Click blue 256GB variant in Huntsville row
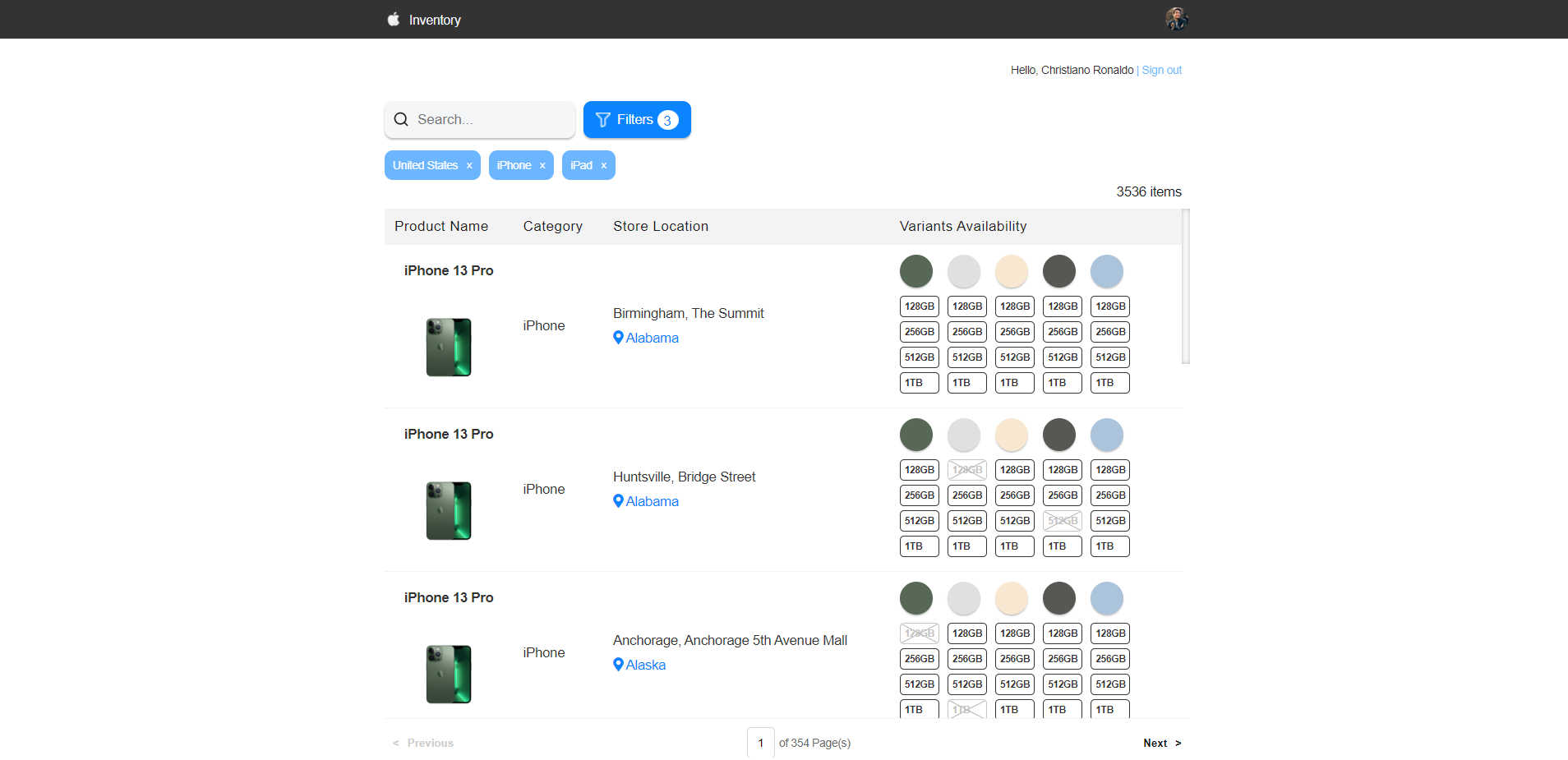 [x=1110, y=495]
